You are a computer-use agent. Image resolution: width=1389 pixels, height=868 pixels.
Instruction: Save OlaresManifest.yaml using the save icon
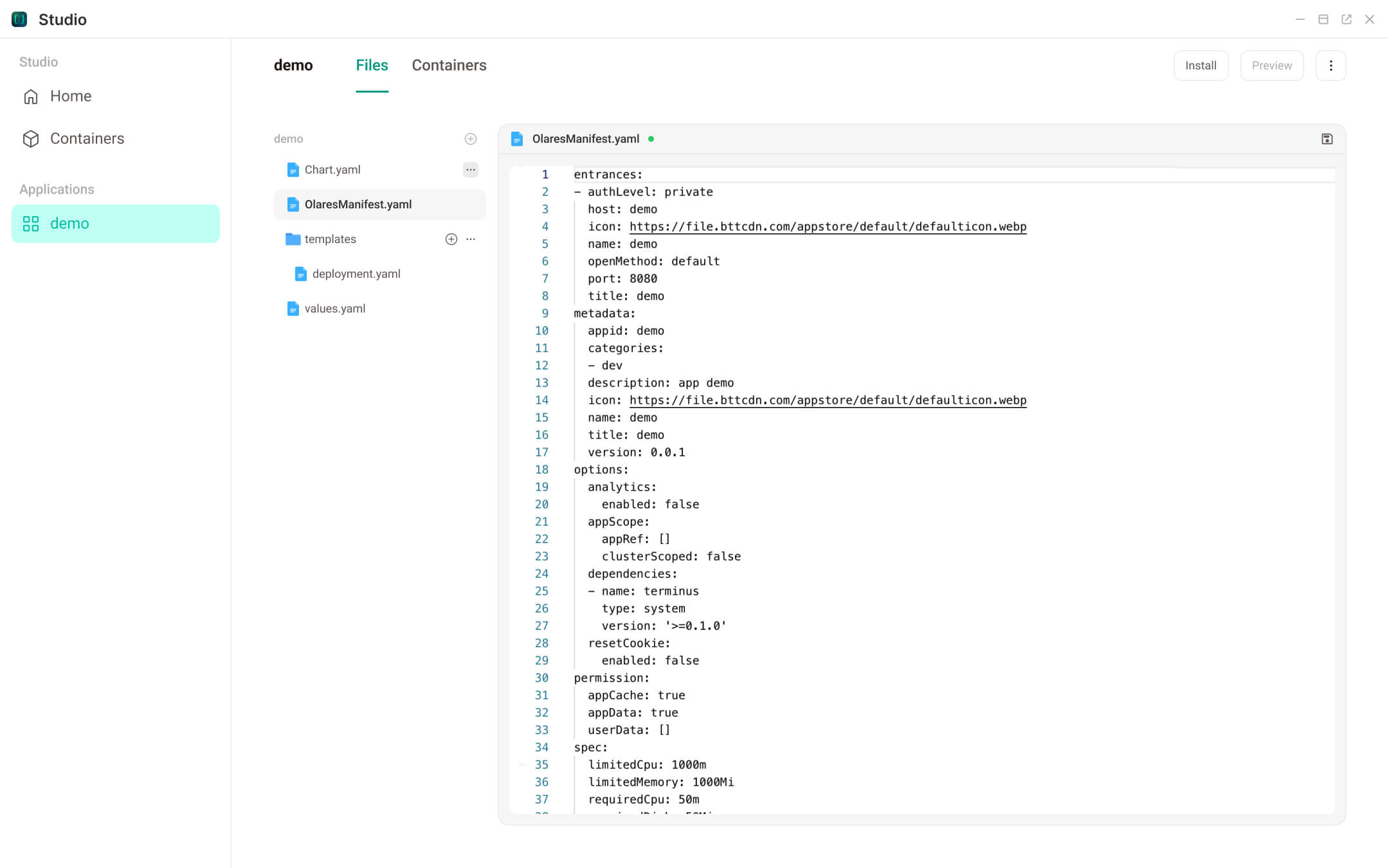(1327, 138)
